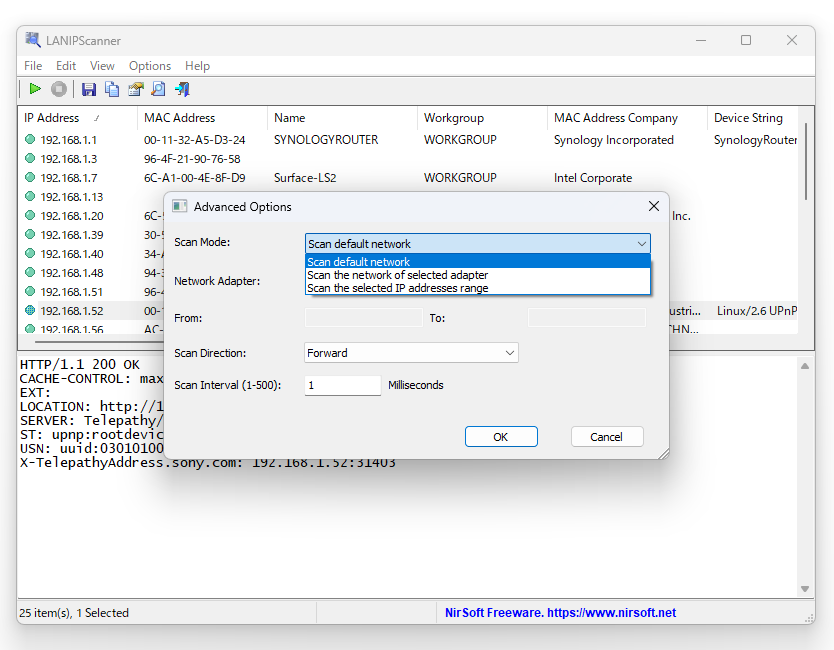Open the Edit menu

click(66, 65)
